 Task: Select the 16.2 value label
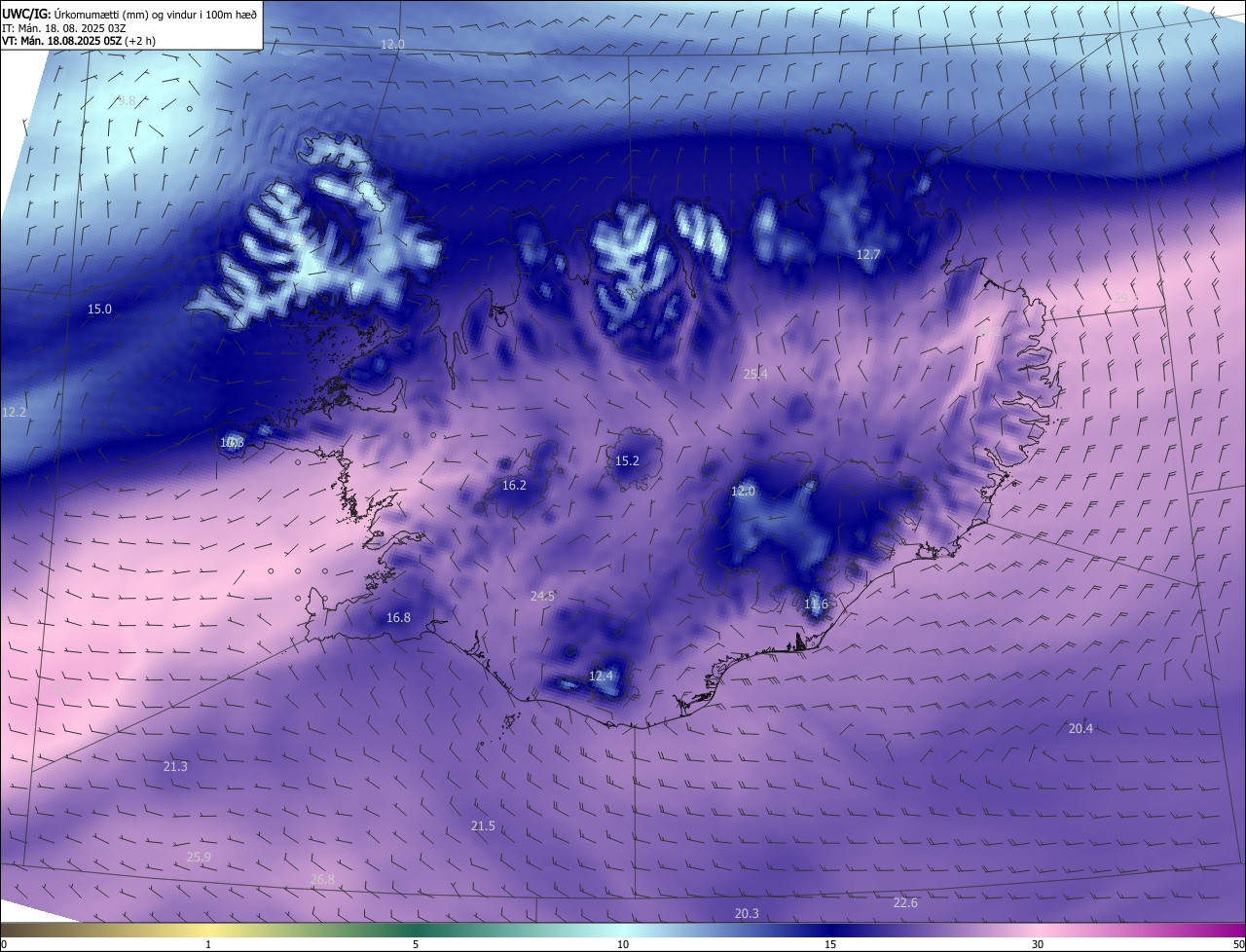(514, 486)
